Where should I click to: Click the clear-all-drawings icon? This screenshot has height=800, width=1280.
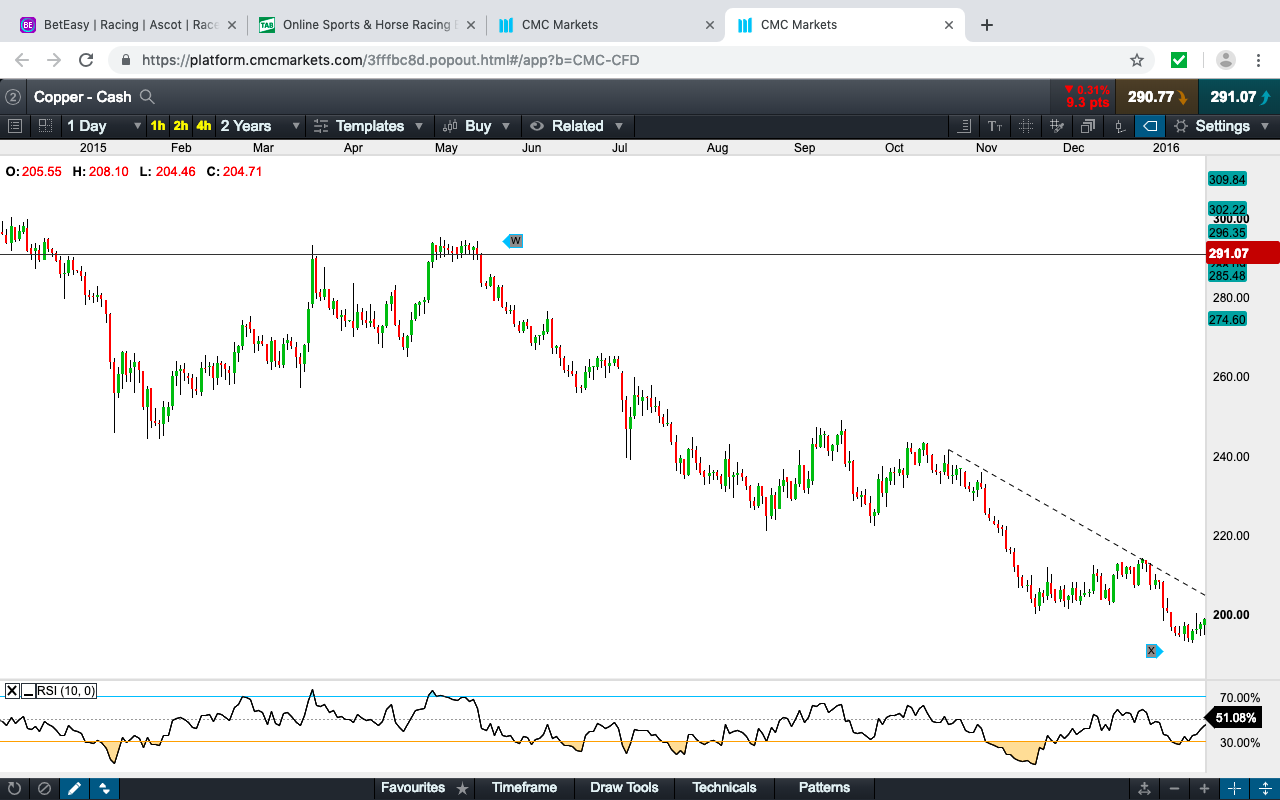[x=44, y=788]
